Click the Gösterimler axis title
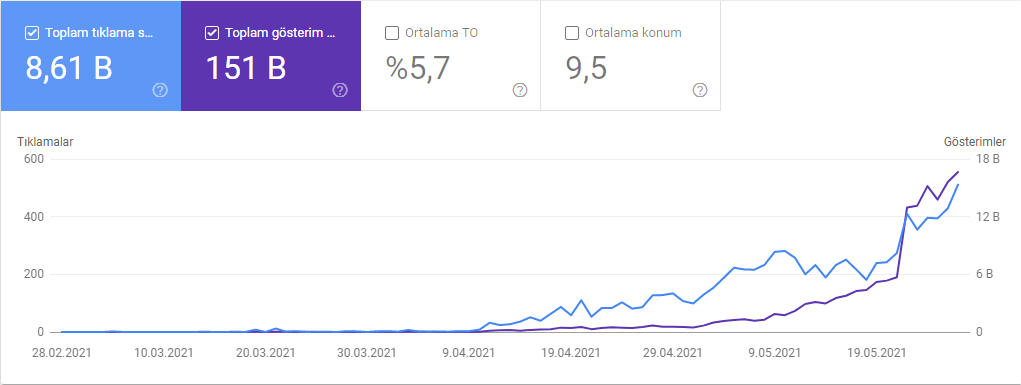This screenshot has height=385, width=1021. click(x=975, y=141)
